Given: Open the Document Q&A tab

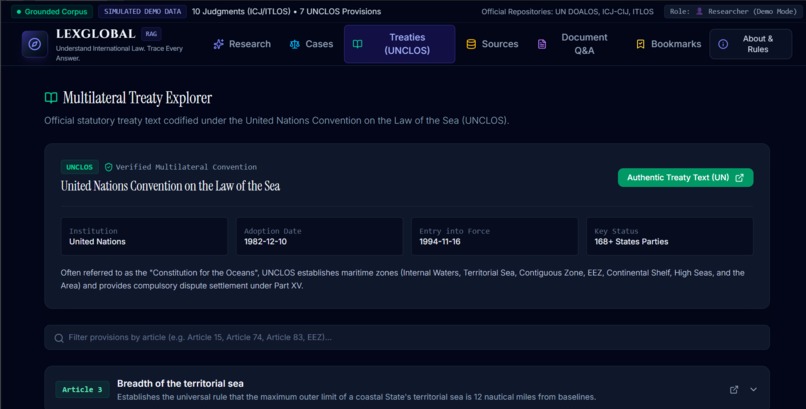Looking at the screenshot, I should pos(576,44).
